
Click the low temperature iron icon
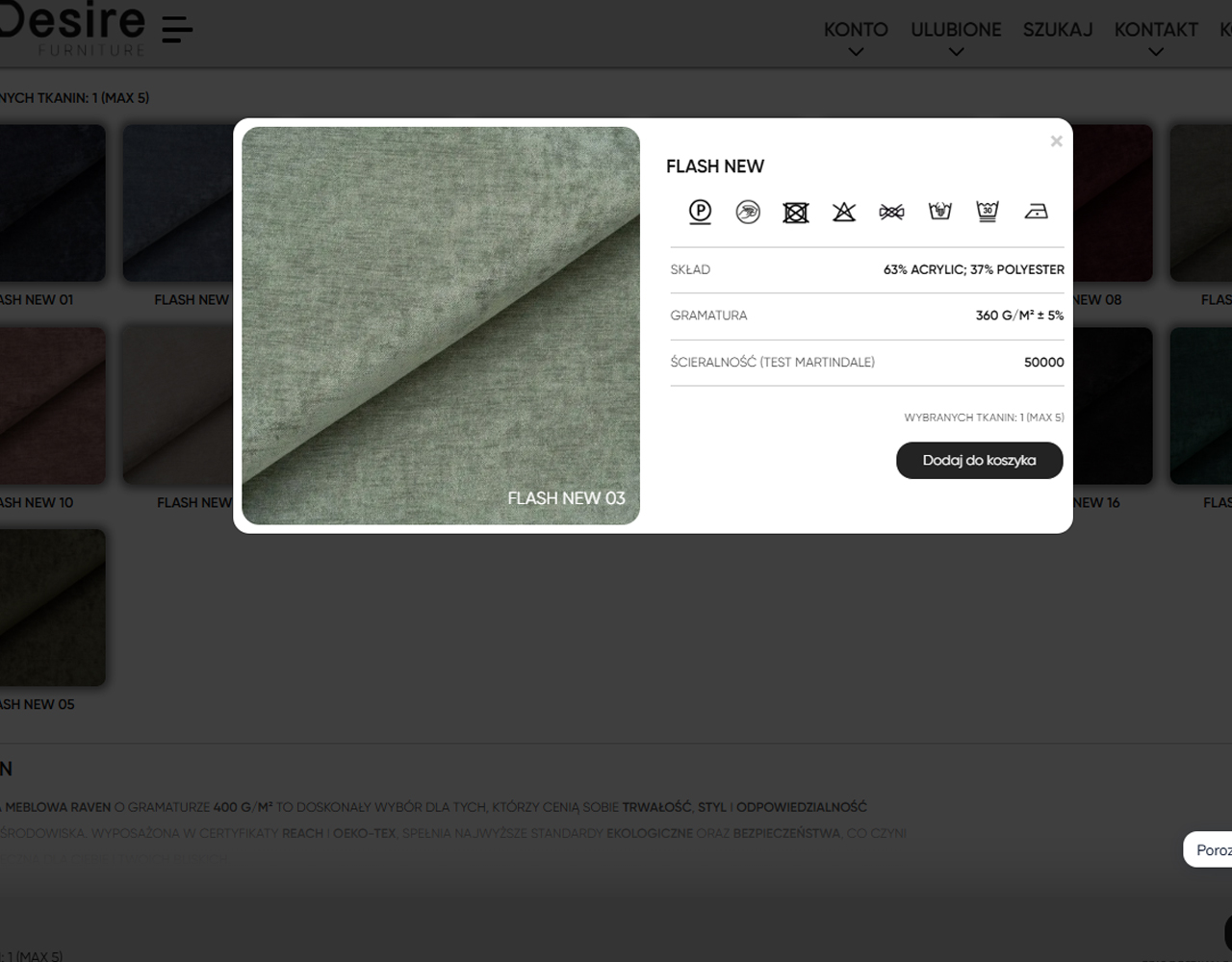[x=1036, y=212]
